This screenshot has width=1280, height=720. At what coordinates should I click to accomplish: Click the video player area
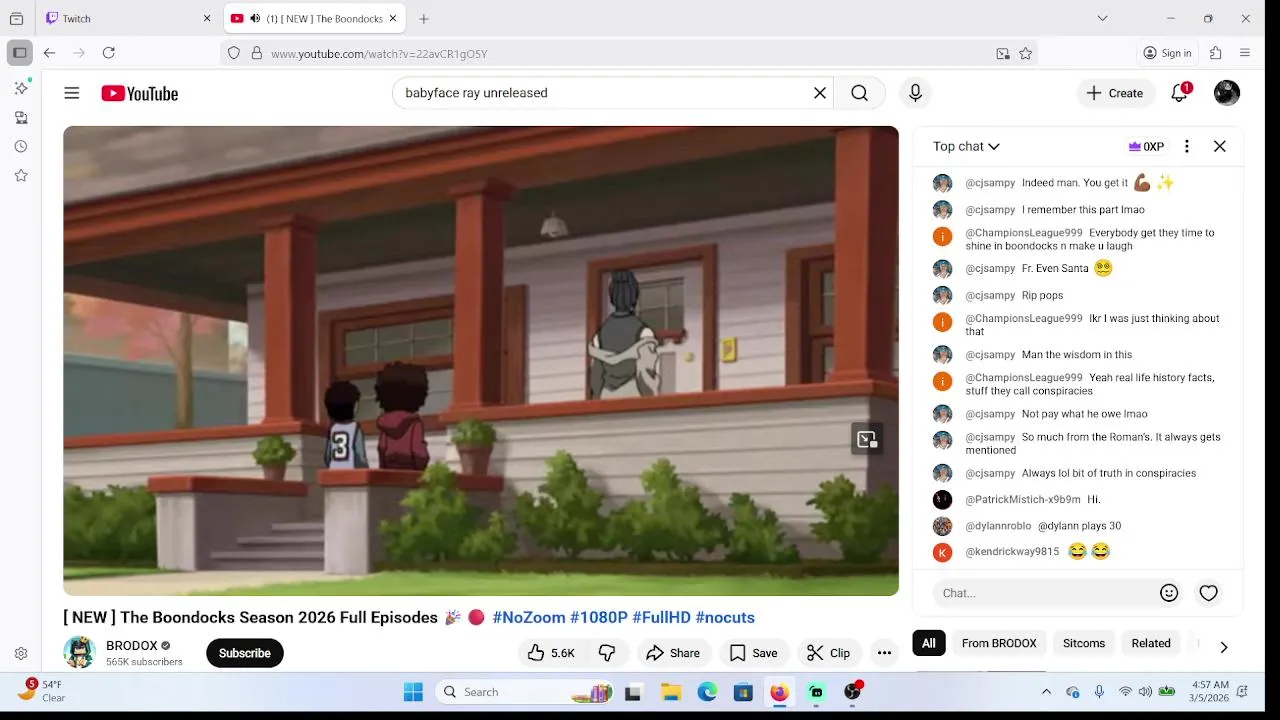coord(481,361)
